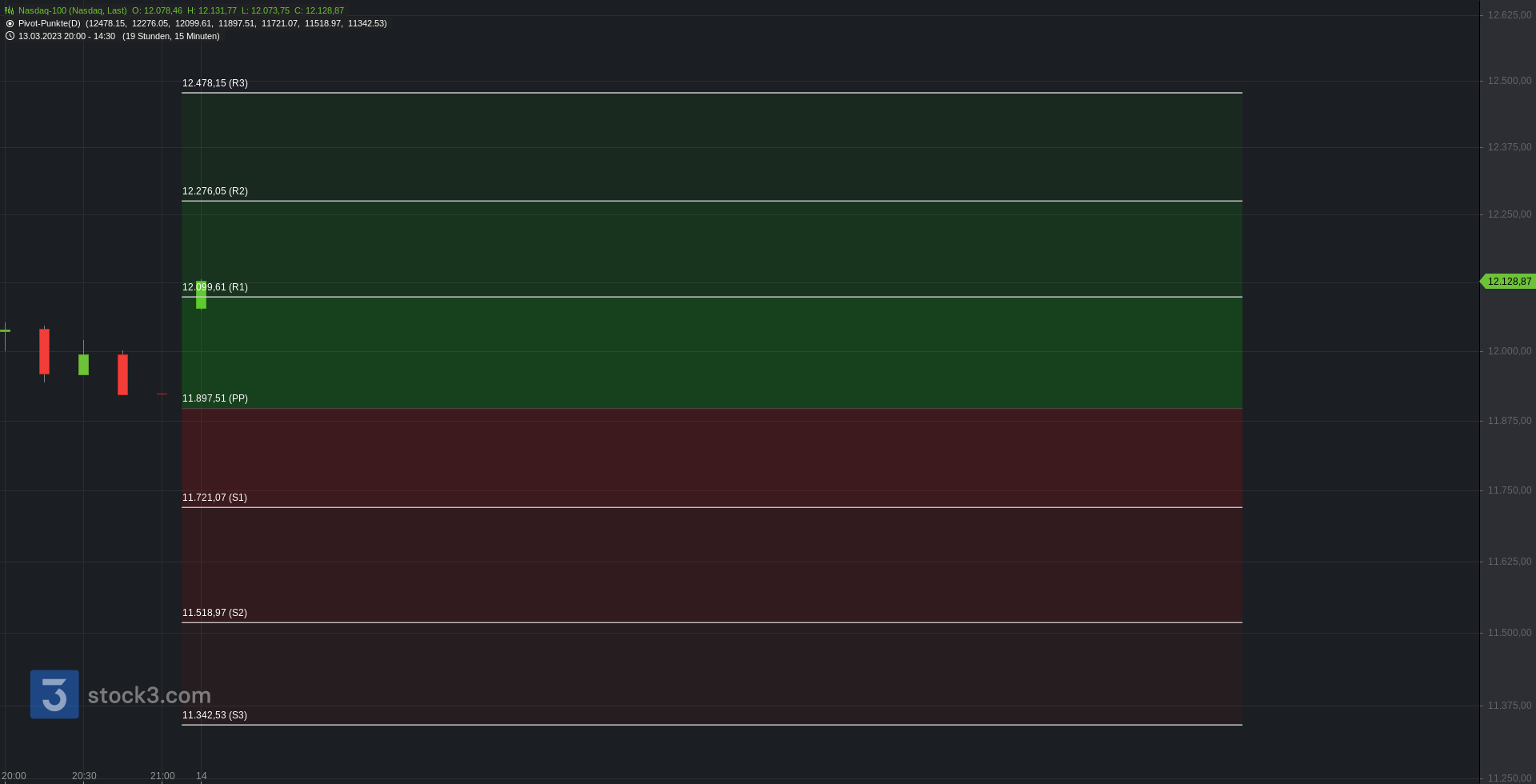Viewport: 1536px width, 784px height.
Task: Open the stock3.com watermark link
Action: tap(149, 695)
